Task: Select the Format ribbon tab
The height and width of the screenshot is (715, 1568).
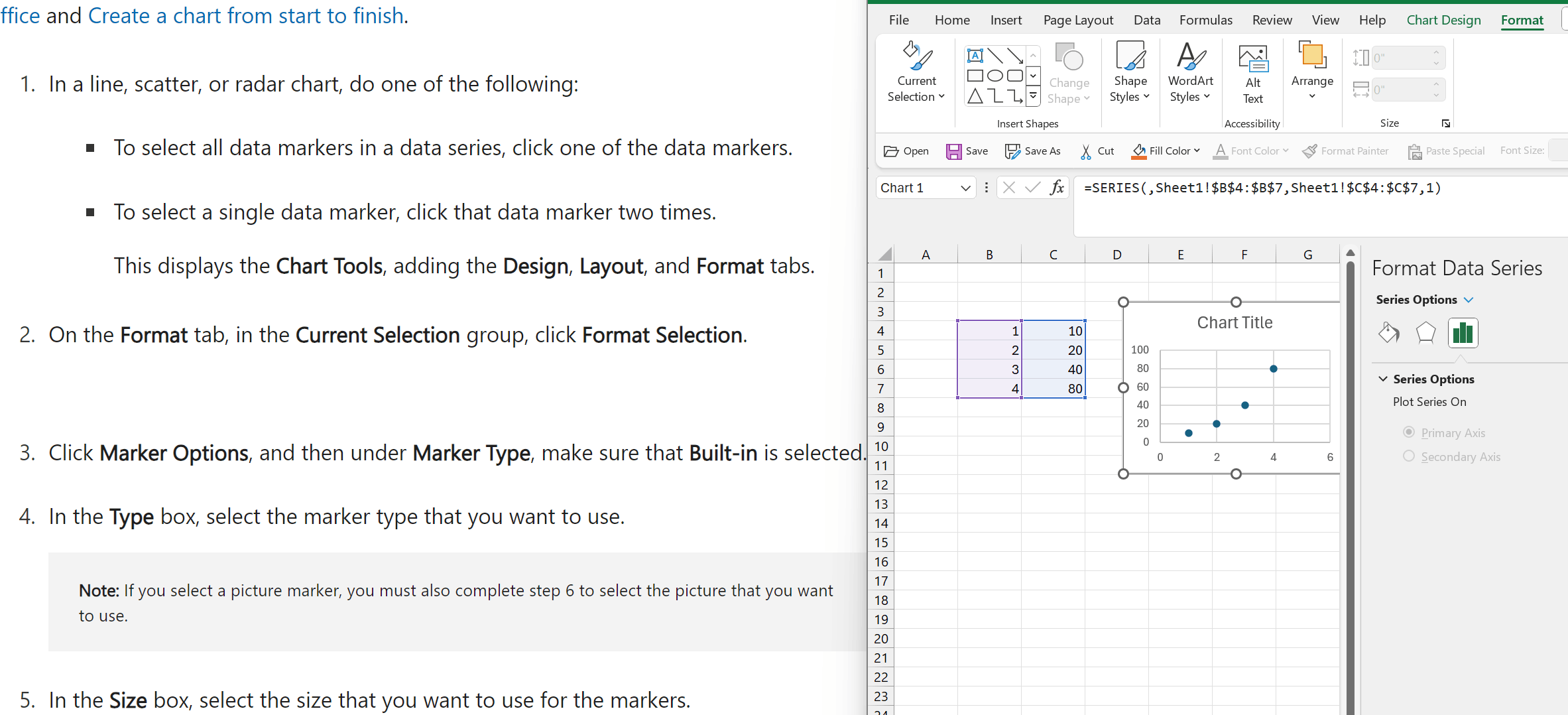Action: pyautogui.click(x=1522, y=20)
